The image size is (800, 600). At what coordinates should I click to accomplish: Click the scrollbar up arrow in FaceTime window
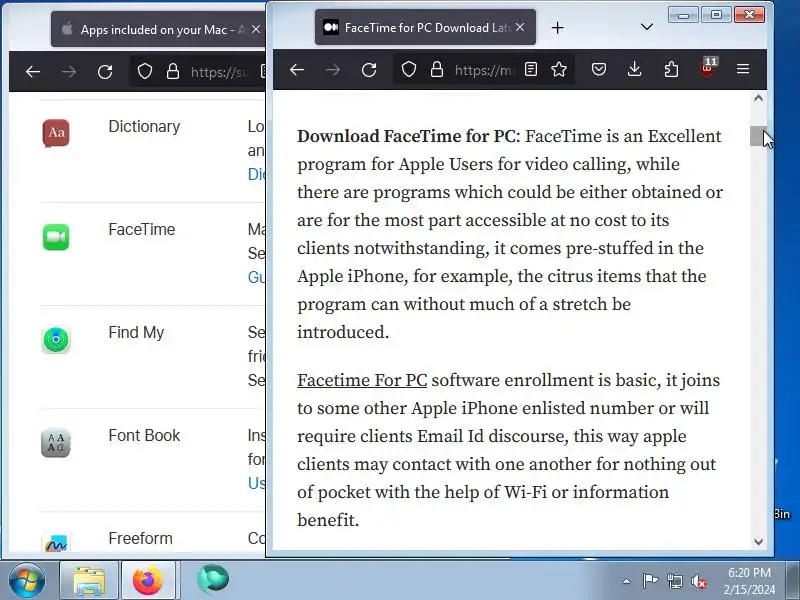(x=758, y=98)
